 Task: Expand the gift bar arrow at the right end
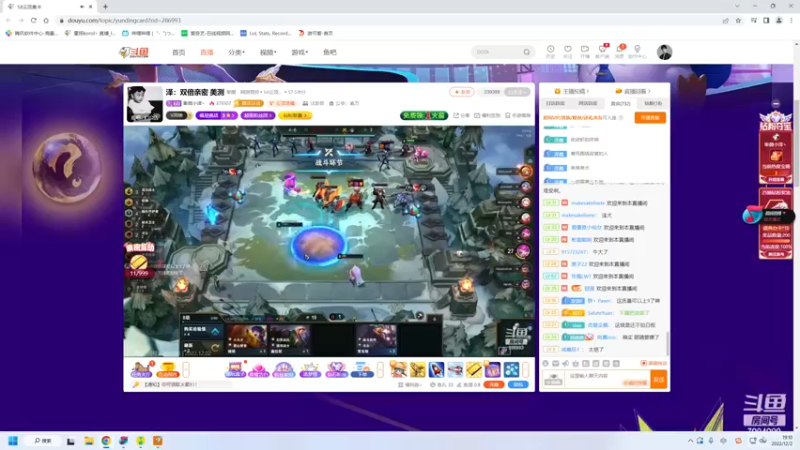[x=526, y=369]
